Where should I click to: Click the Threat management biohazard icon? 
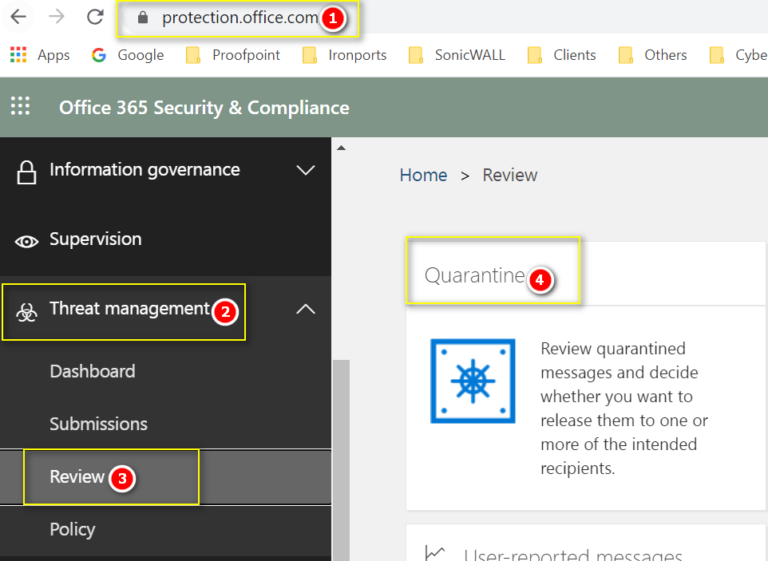(26, 312)
